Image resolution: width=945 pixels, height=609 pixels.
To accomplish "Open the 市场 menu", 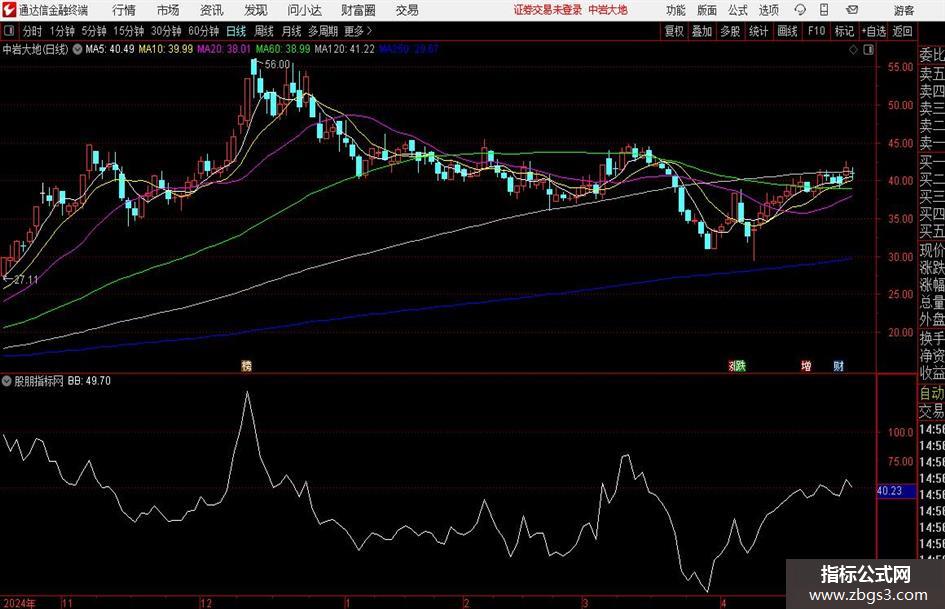I will [168, 10].
